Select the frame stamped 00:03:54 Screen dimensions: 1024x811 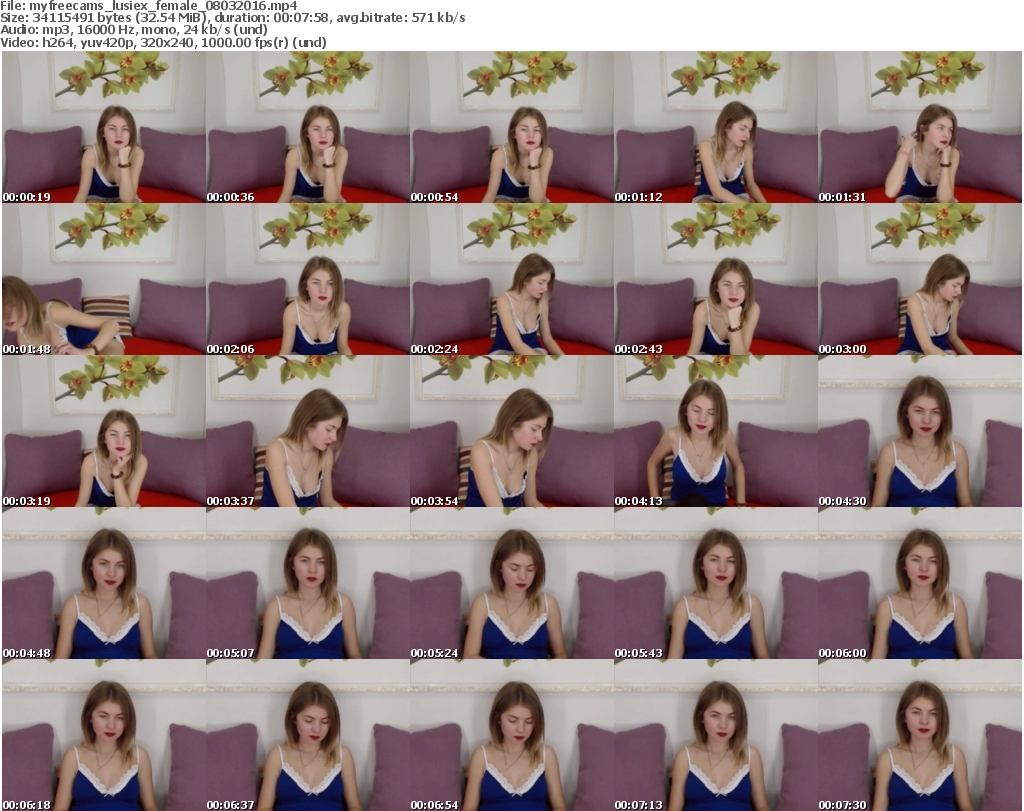click(x=512, y=432)
